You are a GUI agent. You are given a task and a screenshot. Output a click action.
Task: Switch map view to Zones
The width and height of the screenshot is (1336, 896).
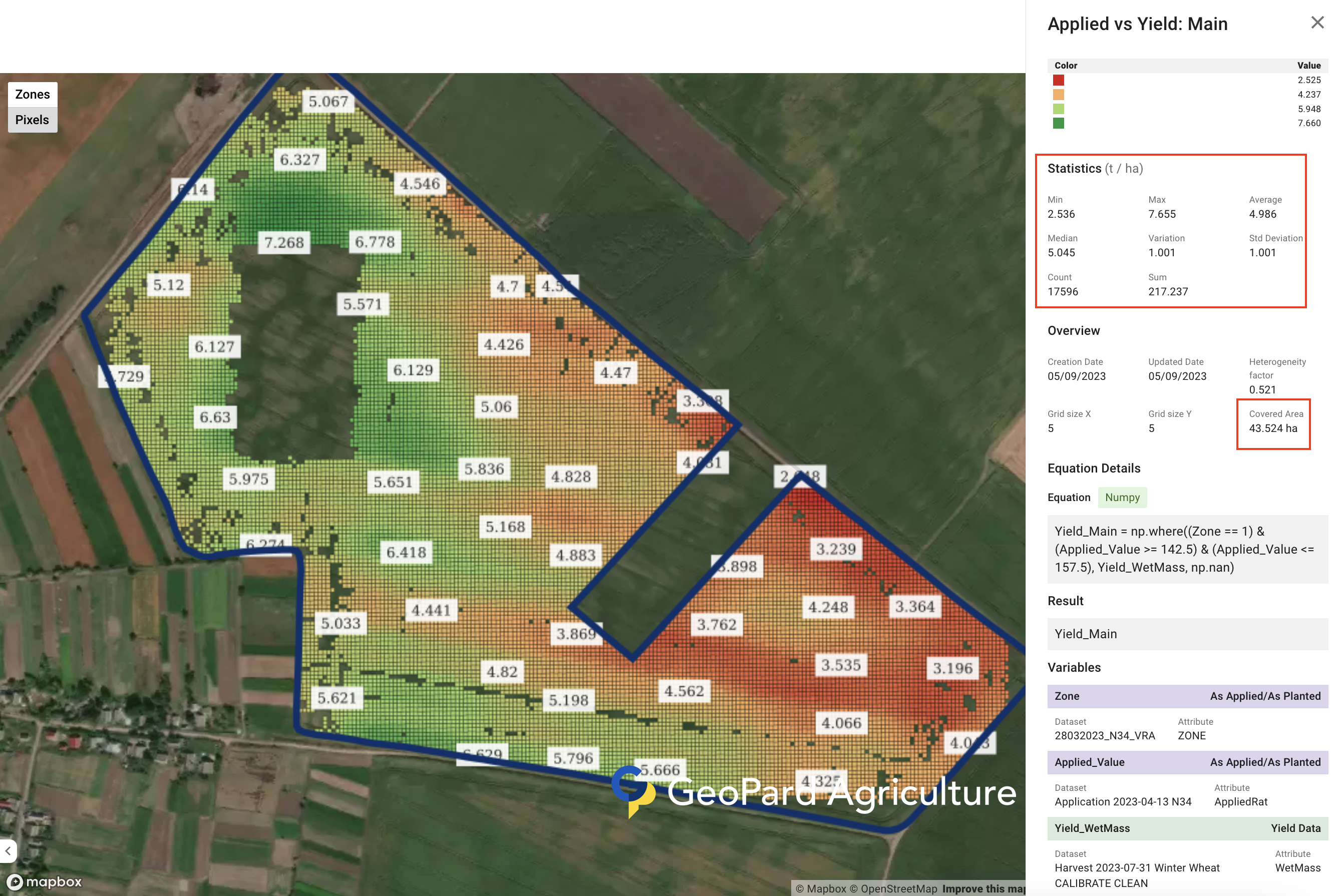[x=32, y=94]
